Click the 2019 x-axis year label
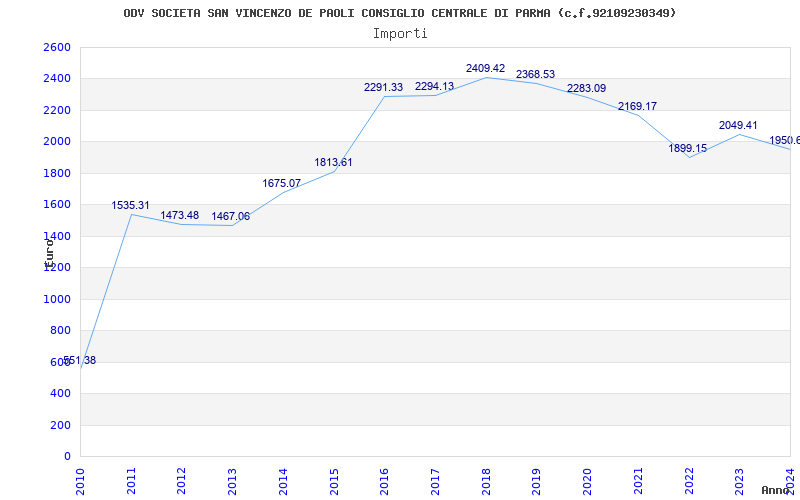Screen dimensions: 800x500 coord(537,481)
